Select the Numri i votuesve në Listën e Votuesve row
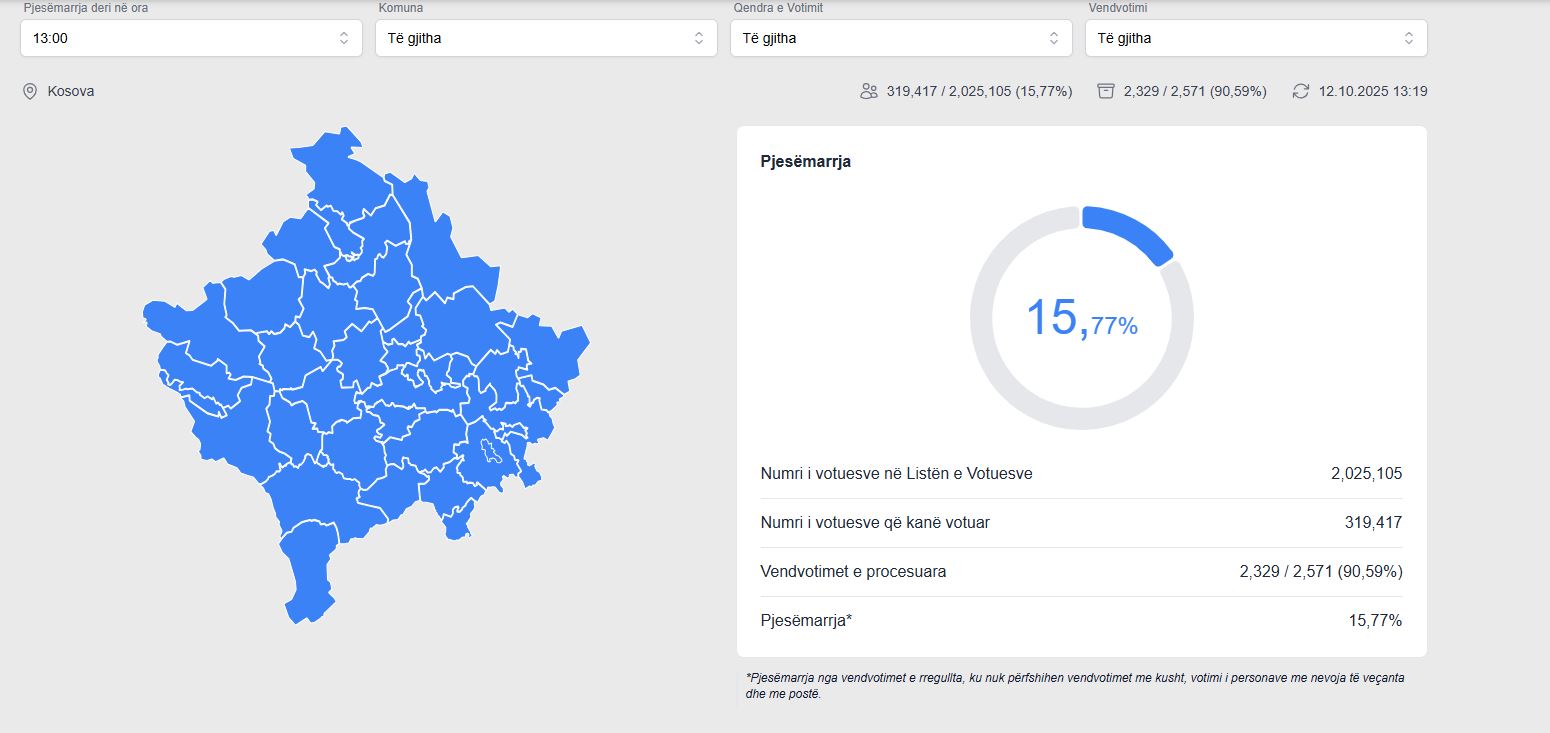The image size is (1550, 733). (1081, 474)
